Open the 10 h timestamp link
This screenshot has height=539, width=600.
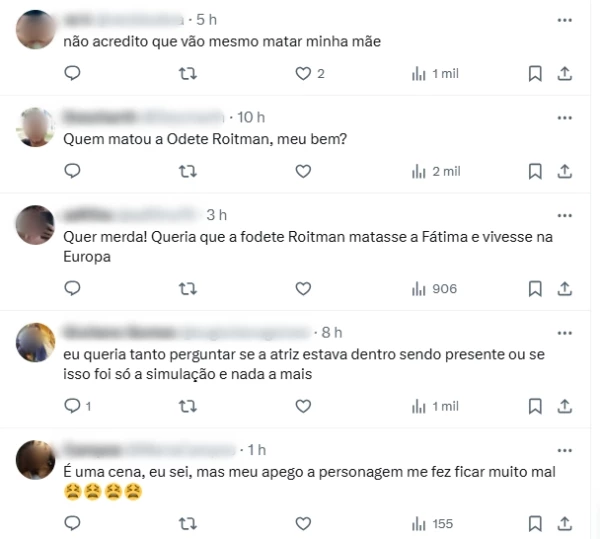tap(251, 117)
